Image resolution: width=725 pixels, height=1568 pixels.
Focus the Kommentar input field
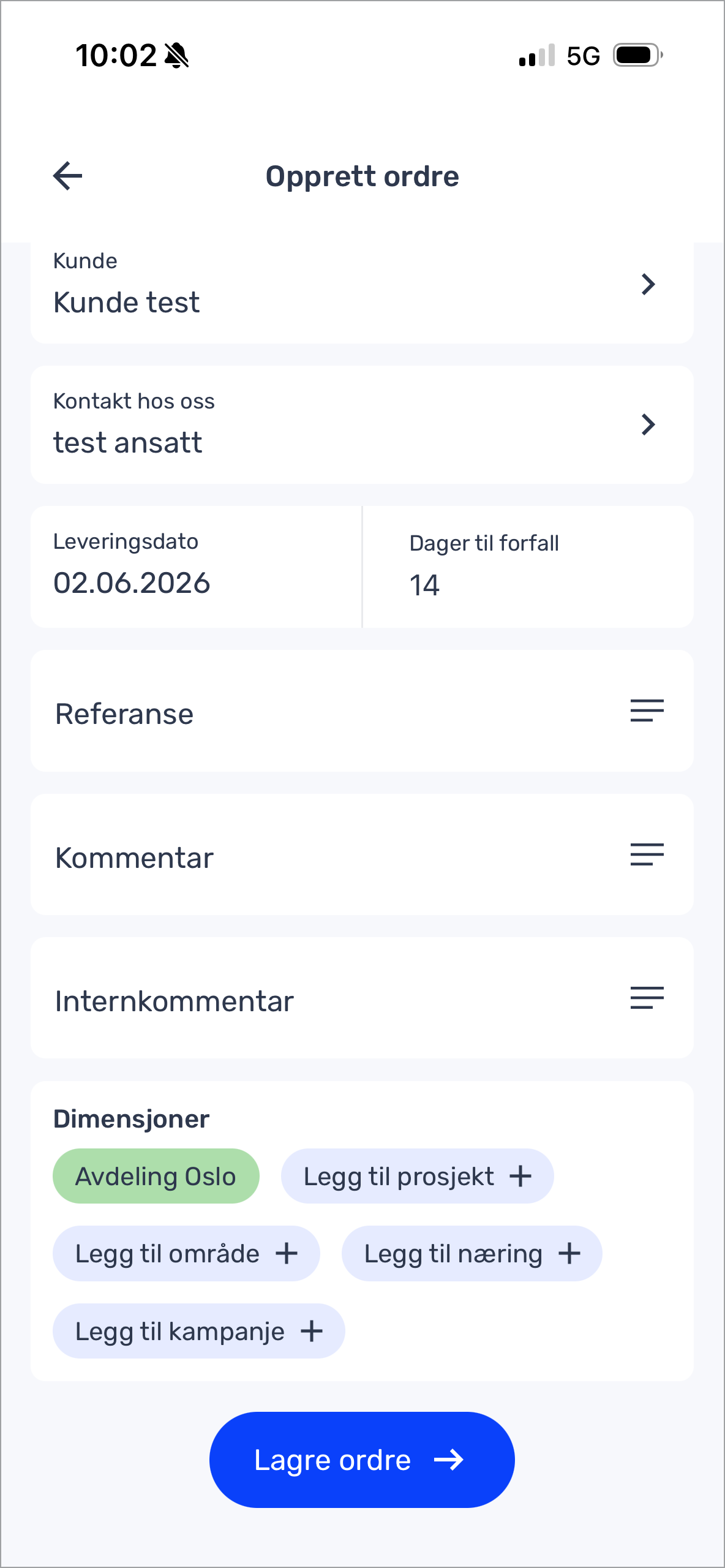(362, 854)
